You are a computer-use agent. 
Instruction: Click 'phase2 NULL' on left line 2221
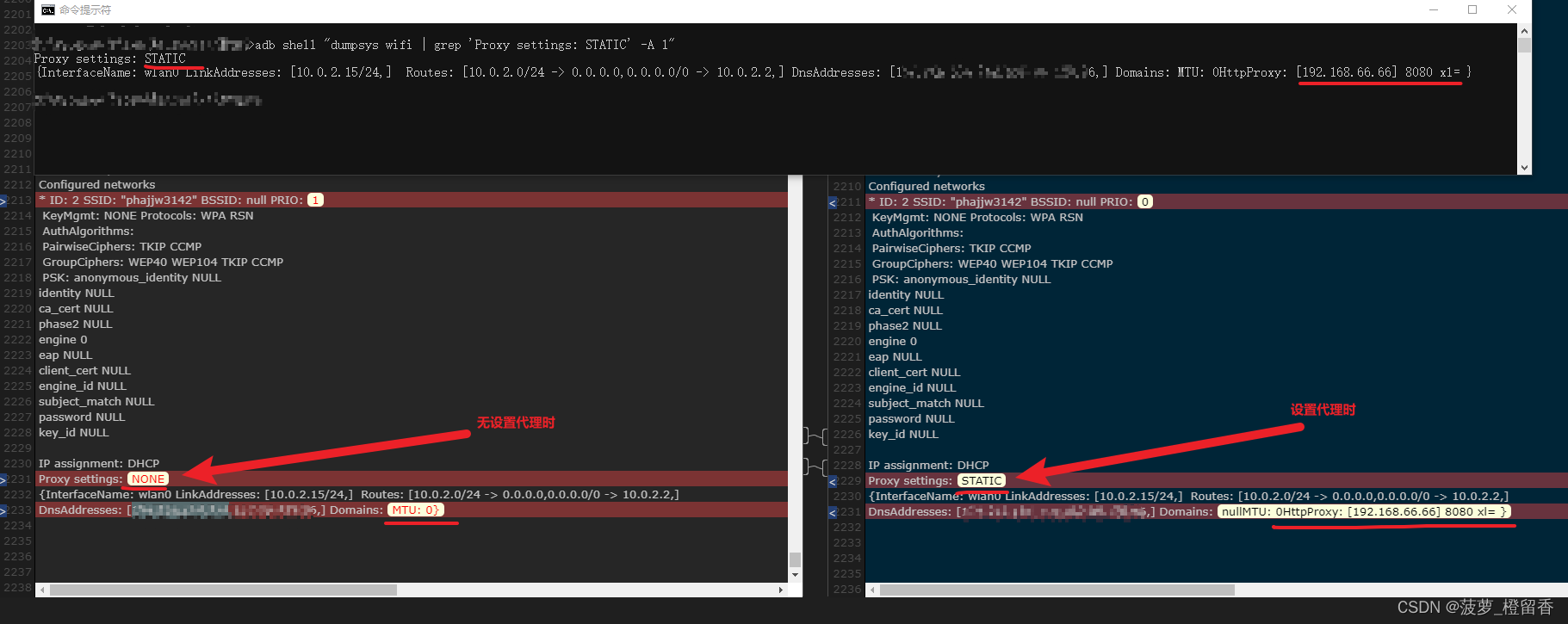[x=75, y=324]
